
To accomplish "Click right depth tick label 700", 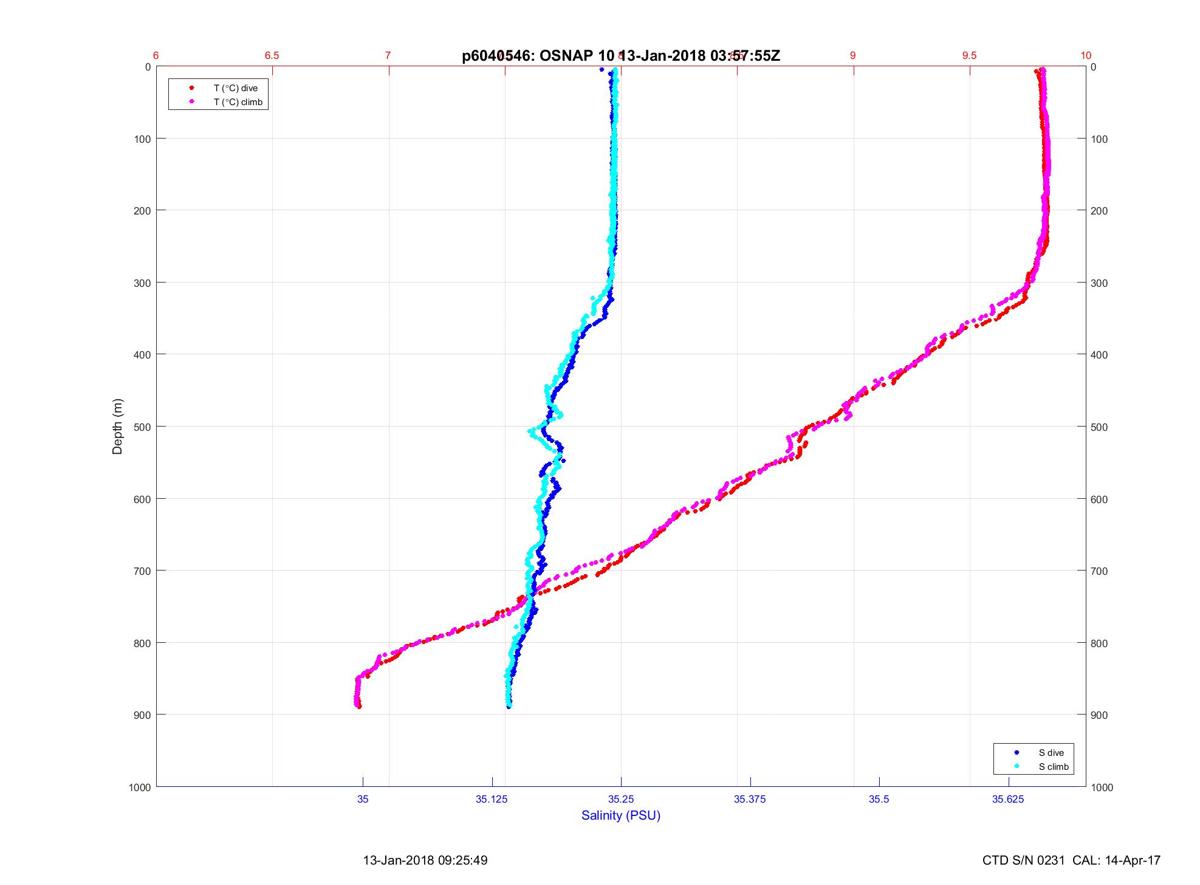I will [x=1099, y=571].
